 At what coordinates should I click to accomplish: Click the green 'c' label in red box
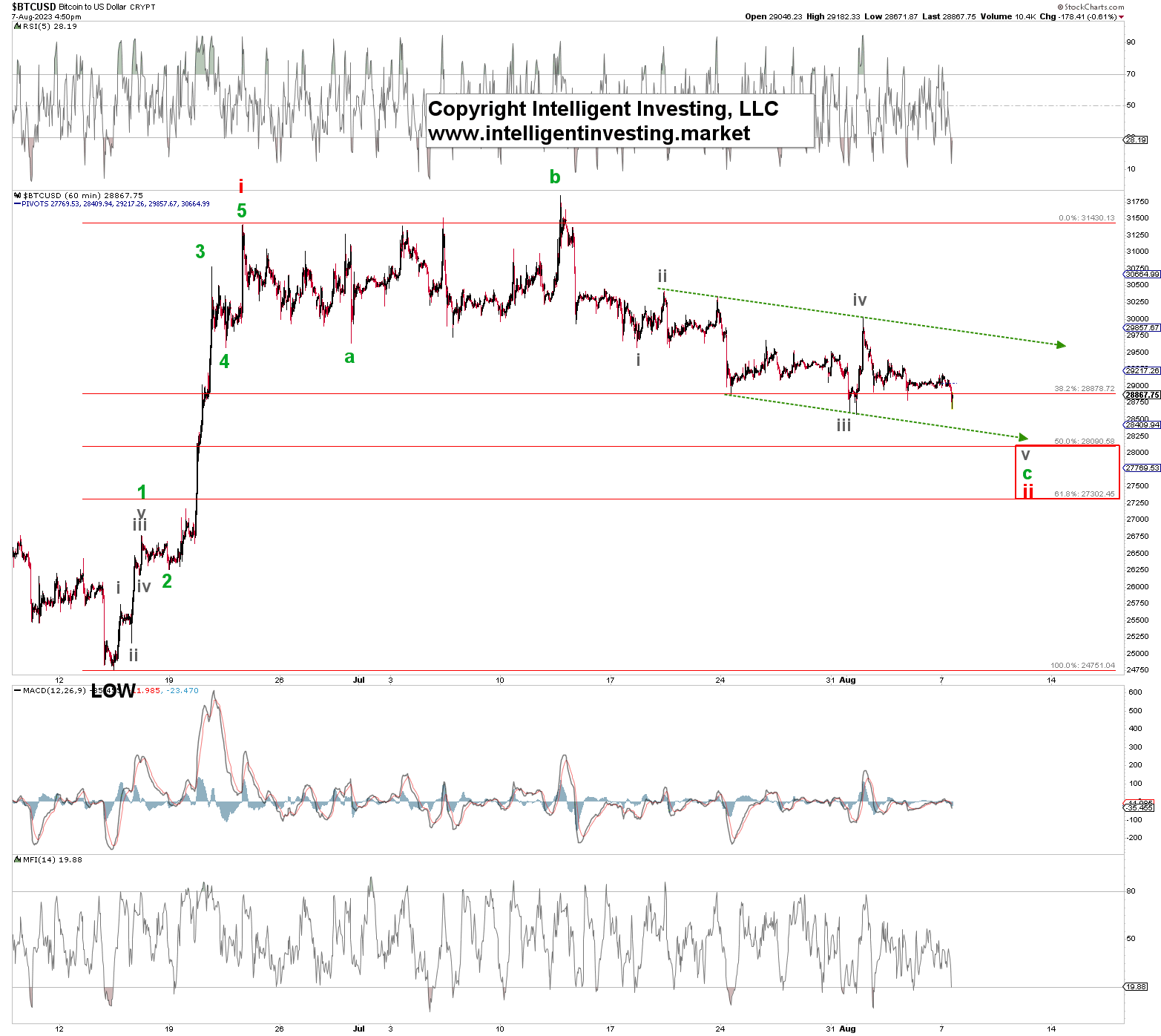(1027, 473)
